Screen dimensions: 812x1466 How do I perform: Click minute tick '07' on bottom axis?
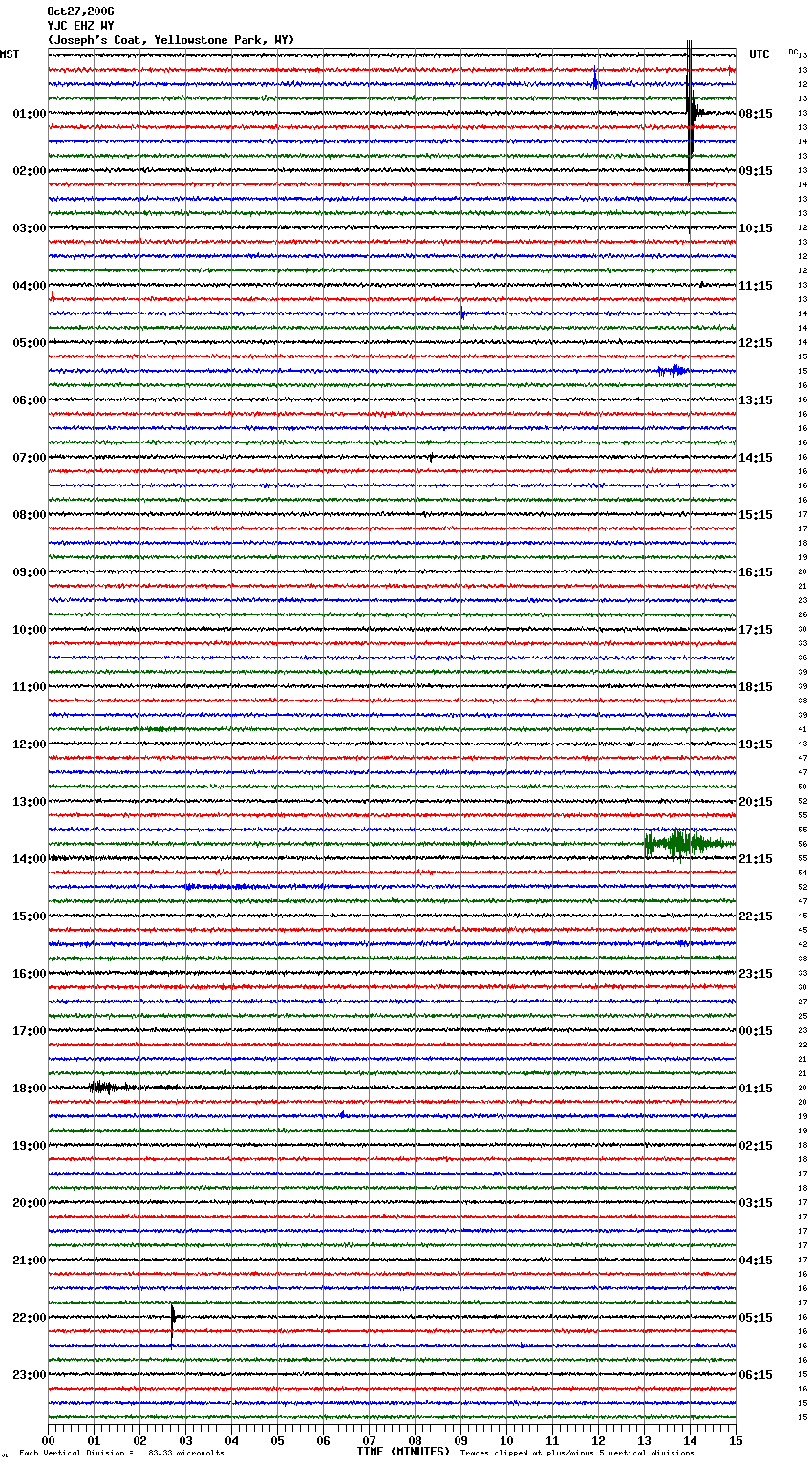370,1440
